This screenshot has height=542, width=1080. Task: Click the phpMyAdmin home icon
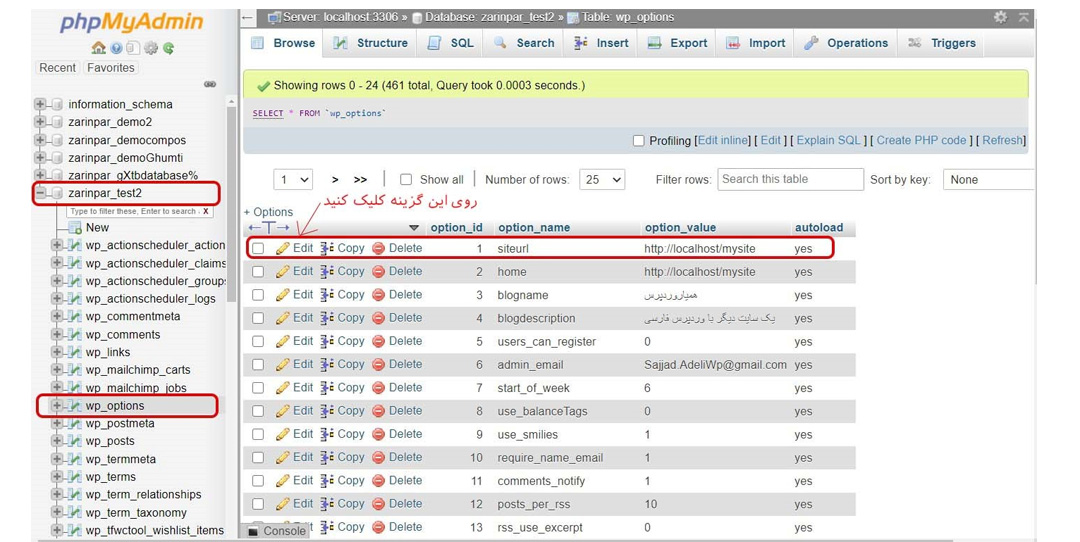click(98, 48)
